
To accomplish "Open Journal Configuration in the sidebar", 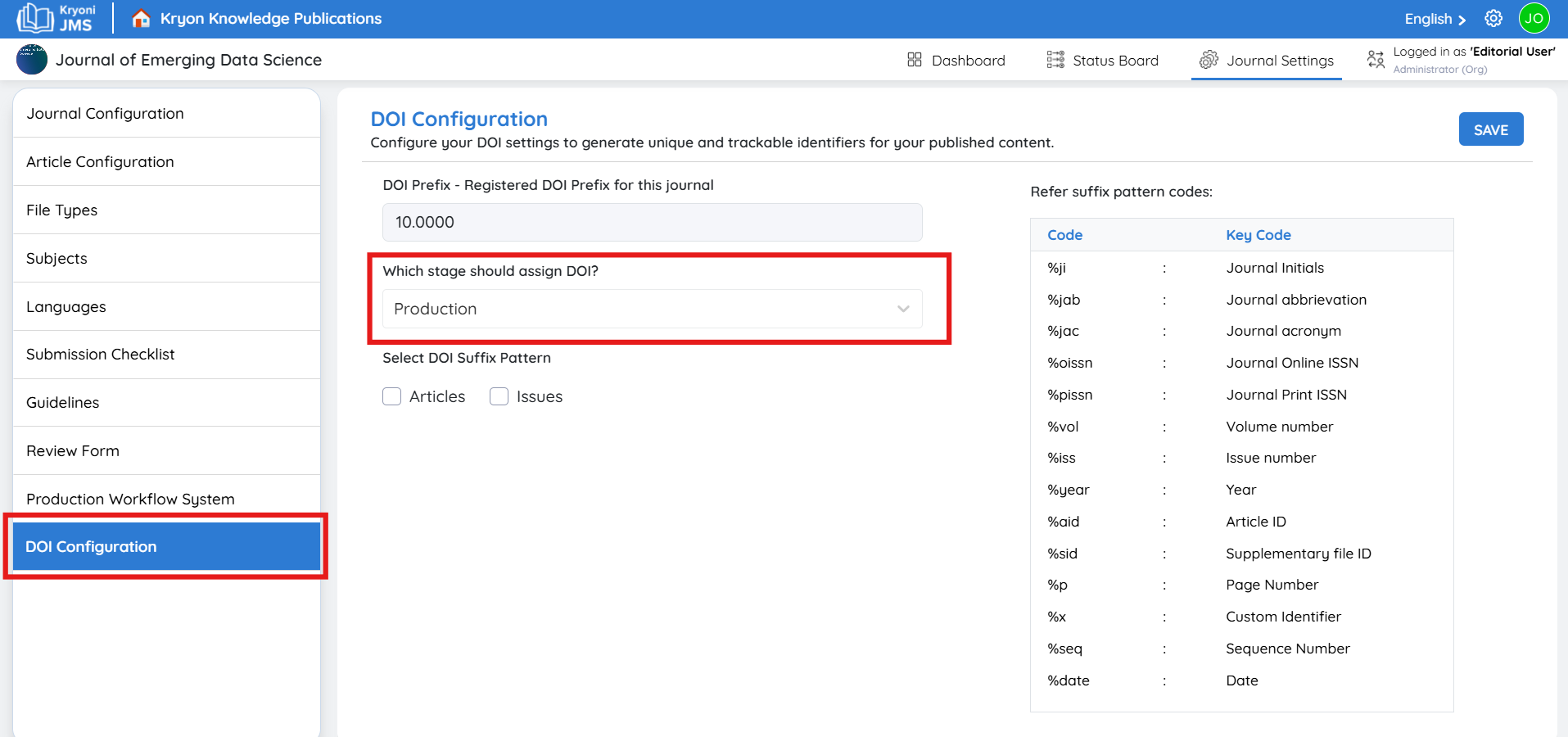I will tap(105, 114).
